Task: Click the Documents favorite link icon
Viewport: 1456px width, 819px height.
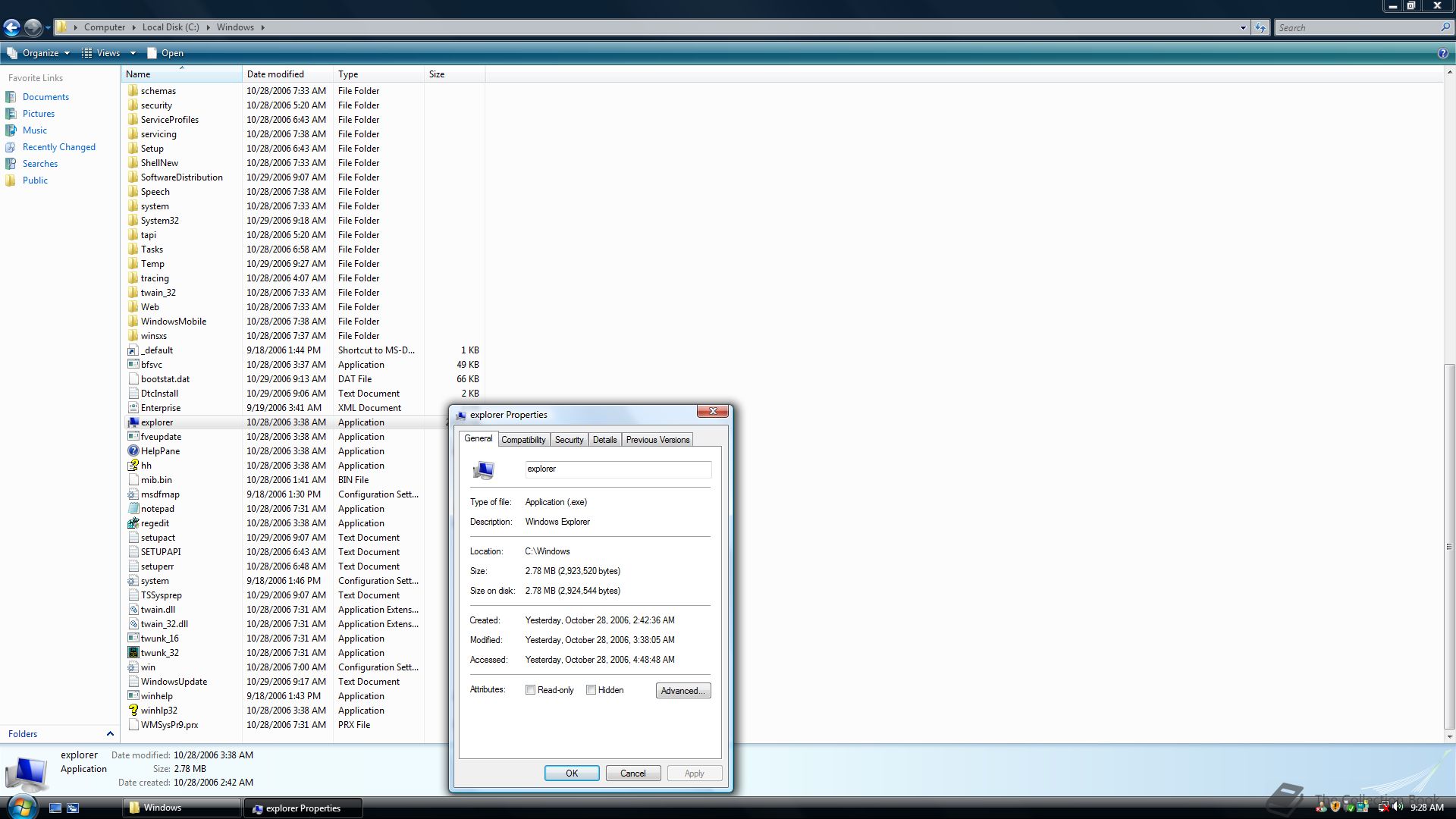Action: click(x=11, y=97)
